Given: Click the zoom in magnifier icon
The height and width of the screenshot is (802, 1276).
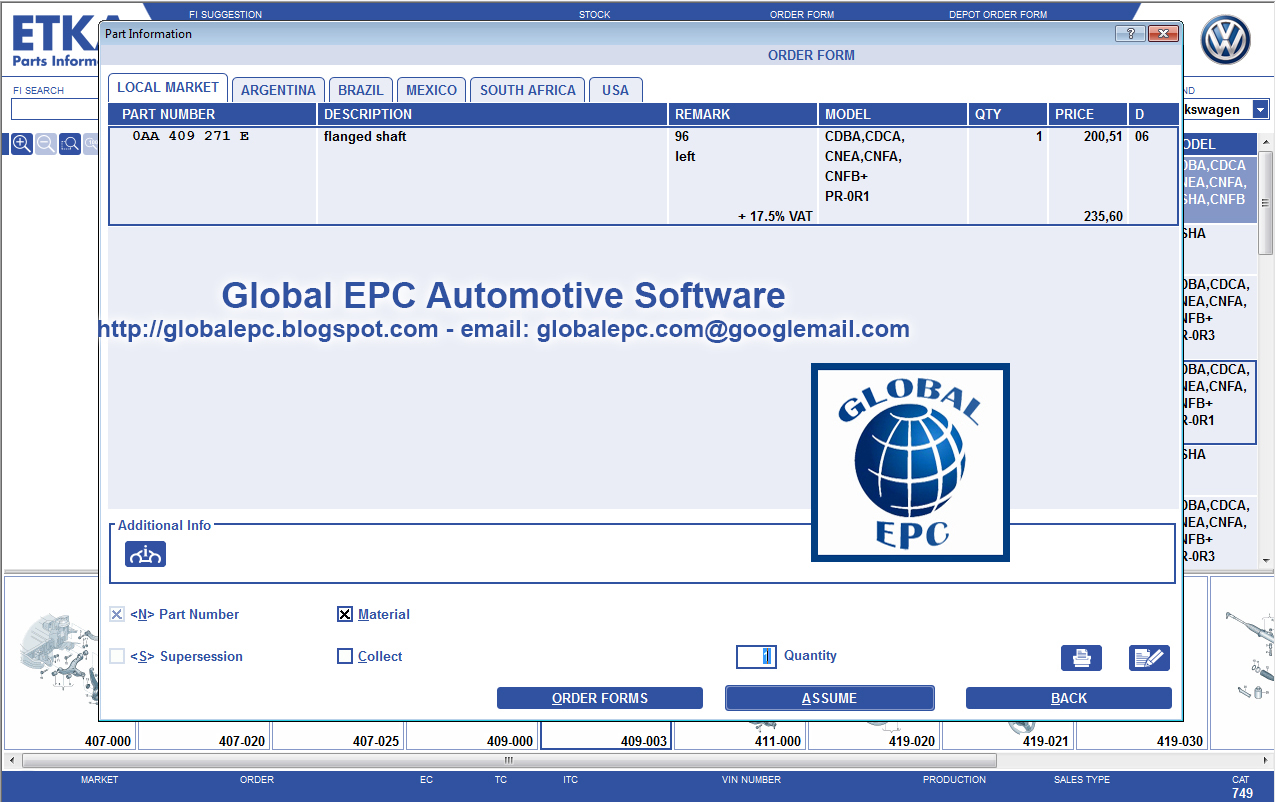Looking at the screenshot, I should coord(22,144).
